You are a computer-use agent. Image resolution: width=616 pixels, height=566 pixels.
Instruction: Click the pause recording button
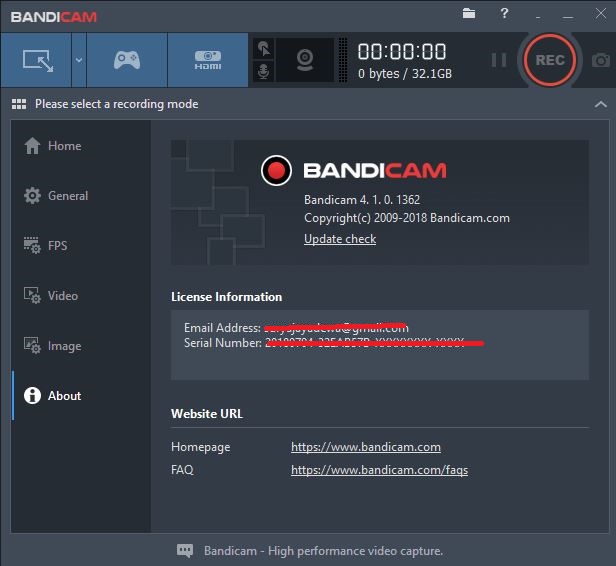[499, 60]
